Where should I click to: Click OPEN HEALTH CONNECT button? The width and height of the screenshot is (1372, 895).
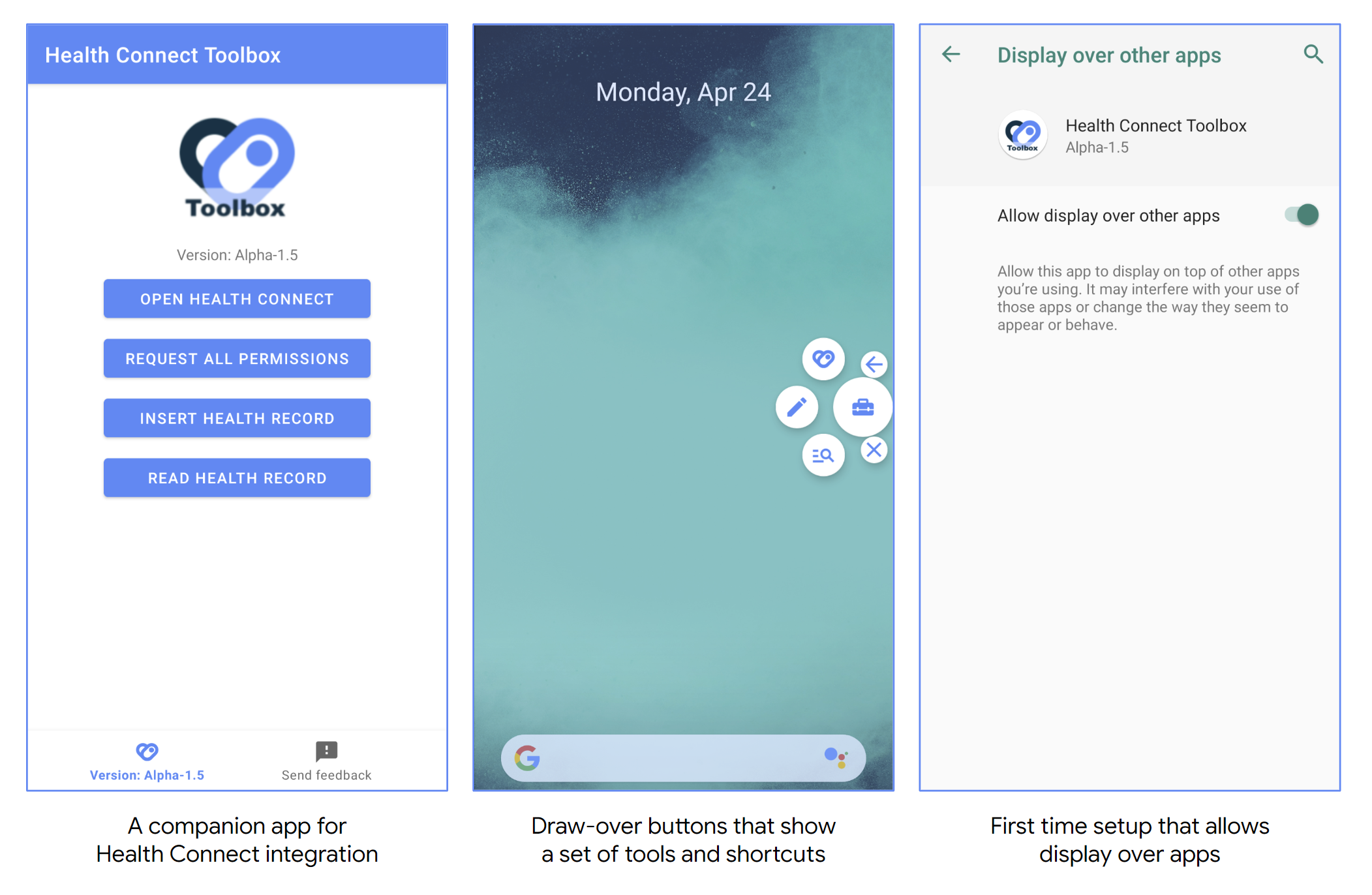[x=237, y=298]
